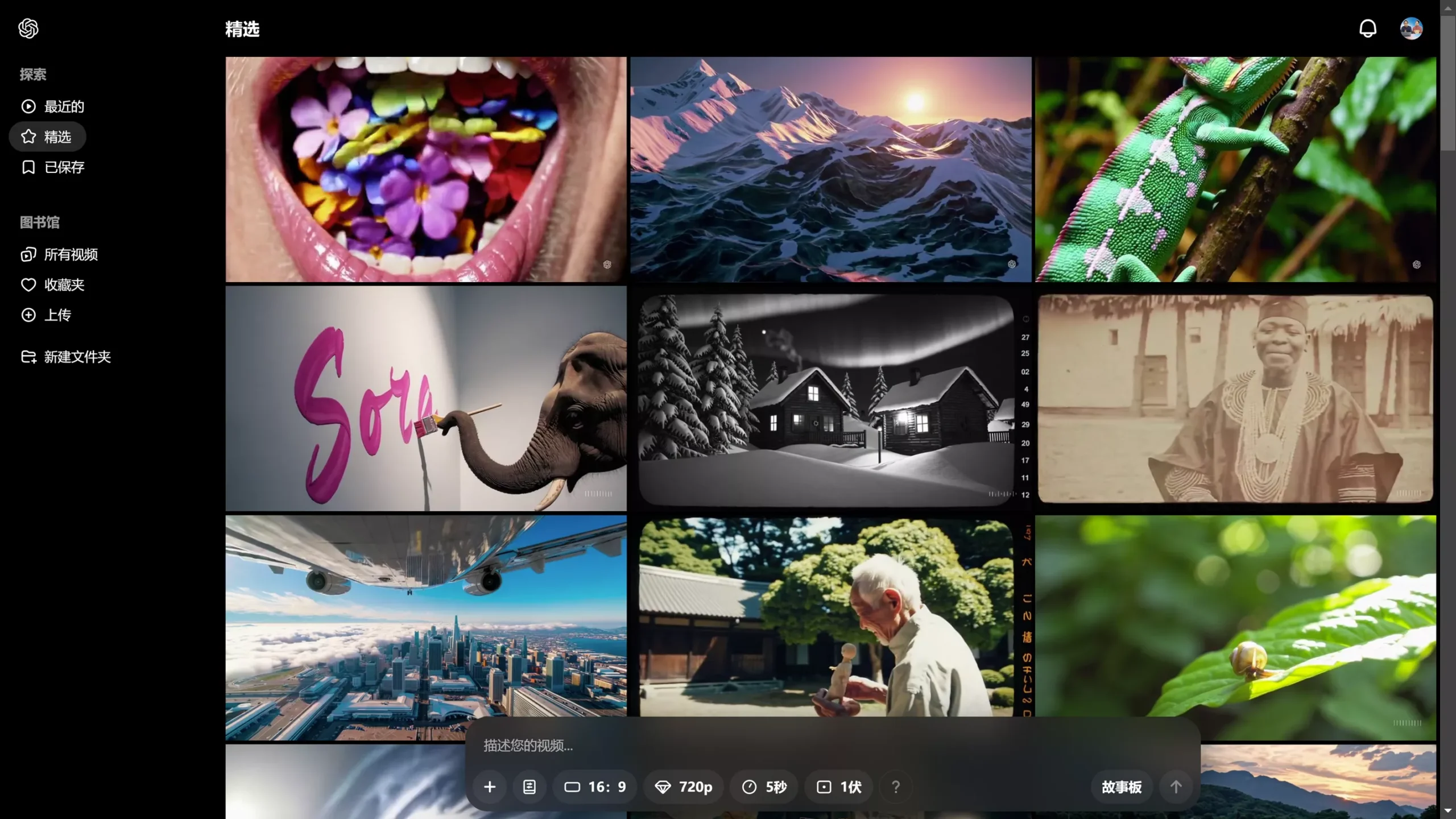This screenshot has height=819, width=1456.
Task: Open the 1伏 variations selector
Action: tap(839, 787)
